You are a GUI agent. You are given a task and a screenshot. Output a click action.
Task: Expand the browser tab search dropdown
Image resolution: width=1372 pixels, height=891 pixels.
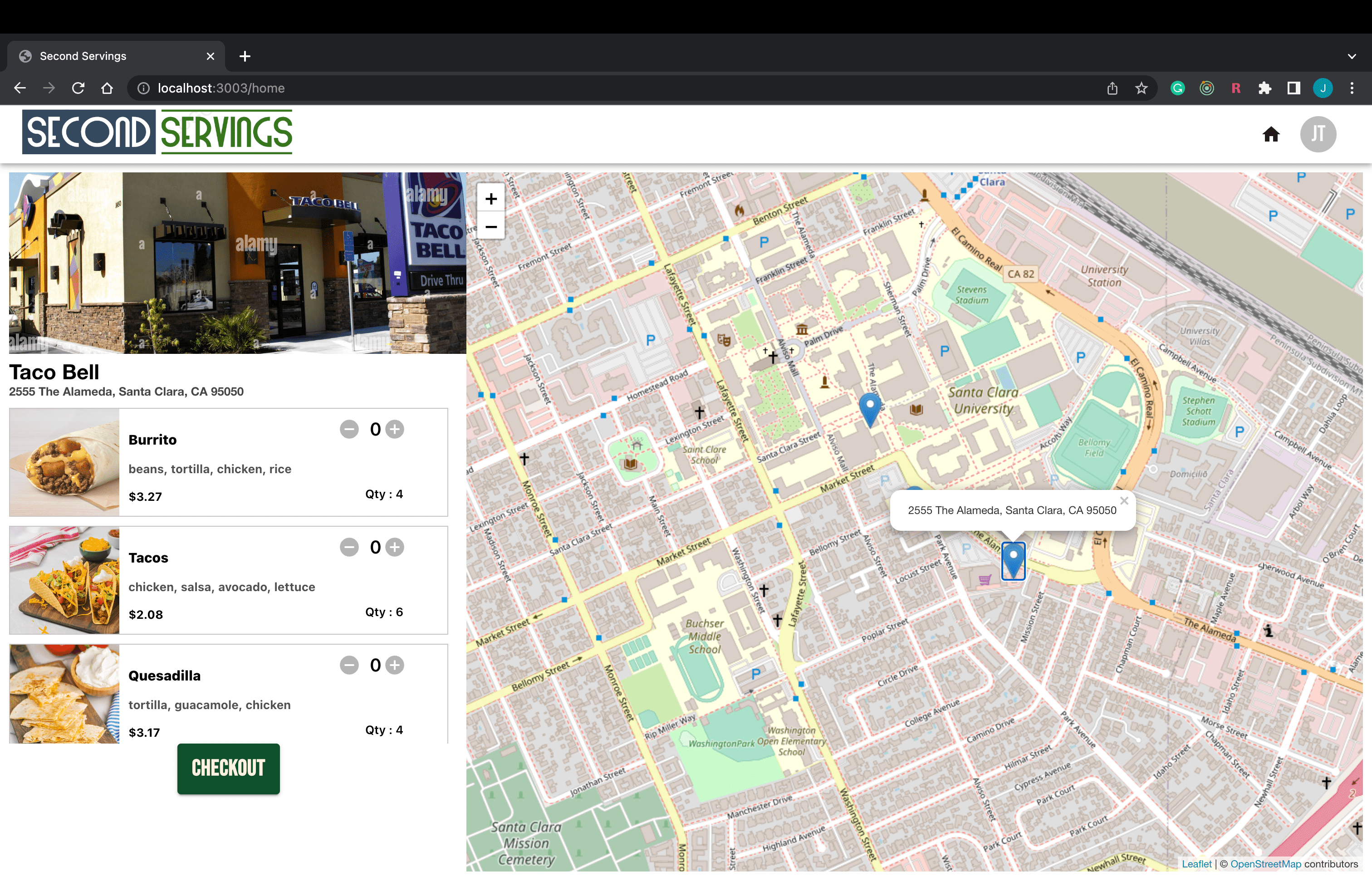tap(1352, 56)
